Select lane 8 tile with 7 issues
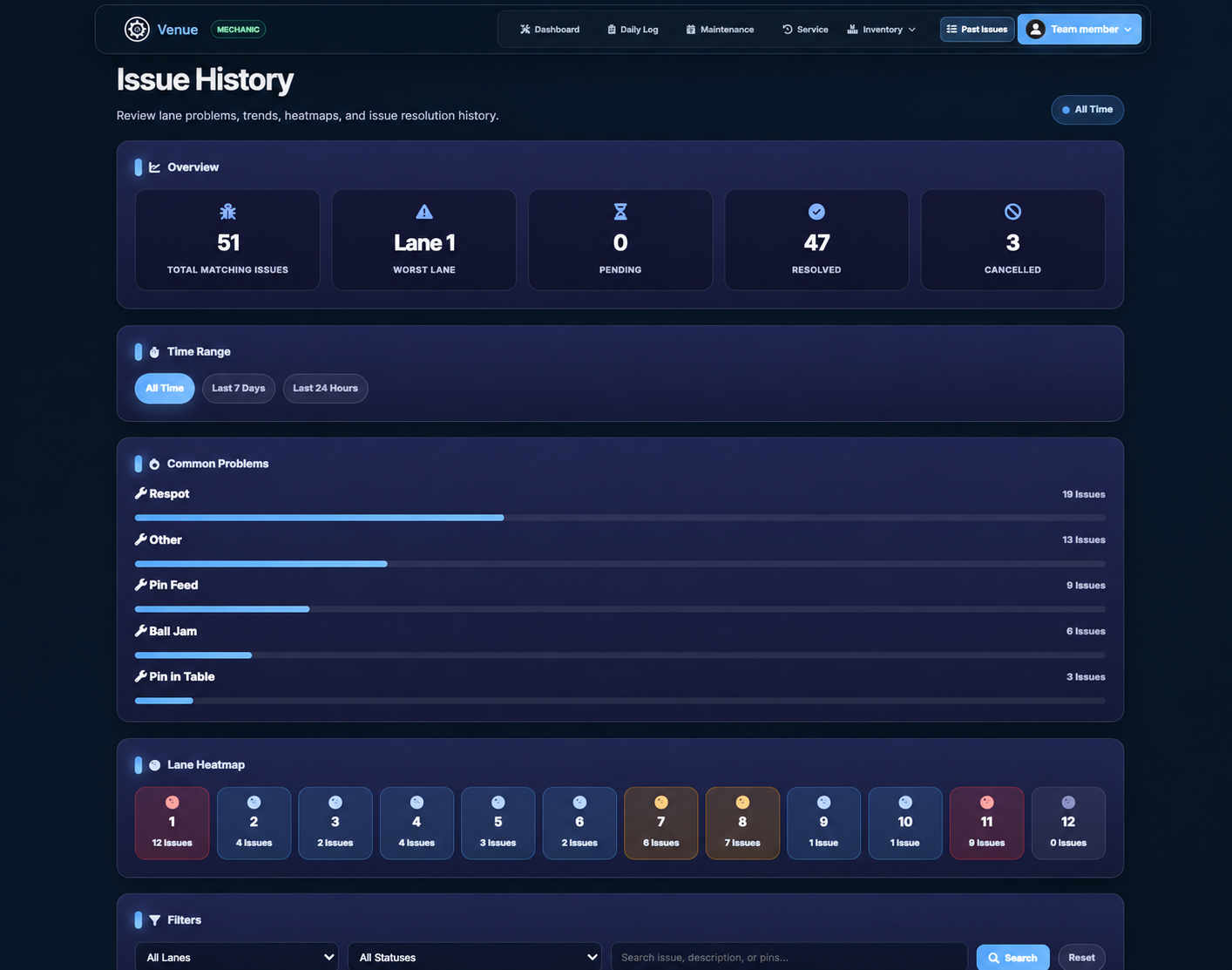 point(742,824)
